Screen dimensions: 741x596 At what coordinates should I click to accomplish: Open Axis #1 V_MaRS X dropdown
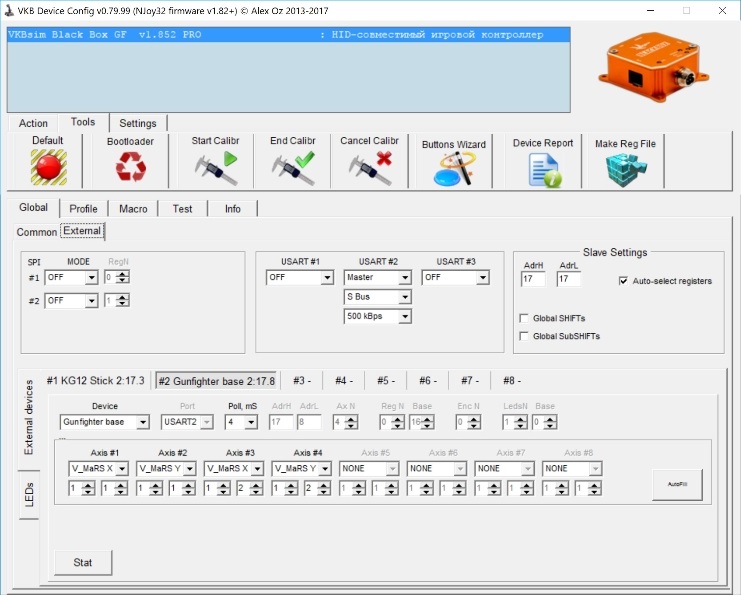coord(98,468)
